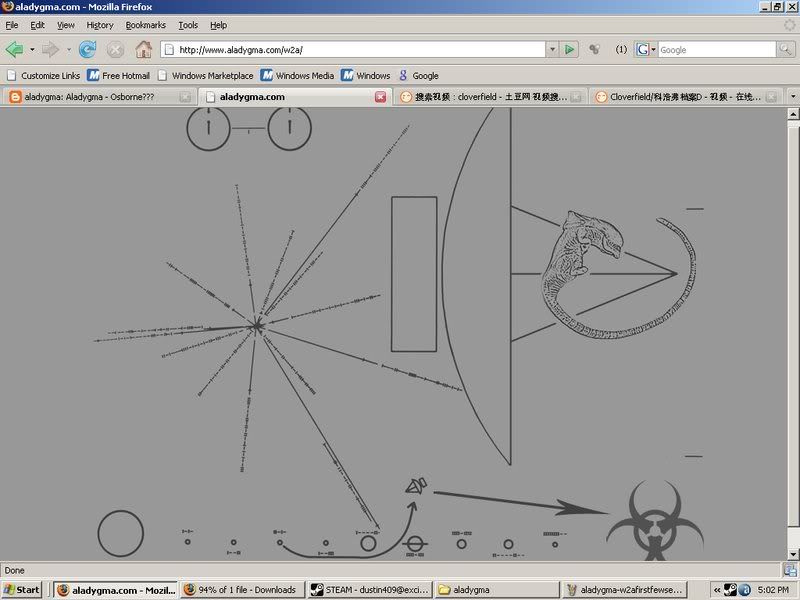Open the Windows Marketplace bookmark

click(x=205, y=75)
